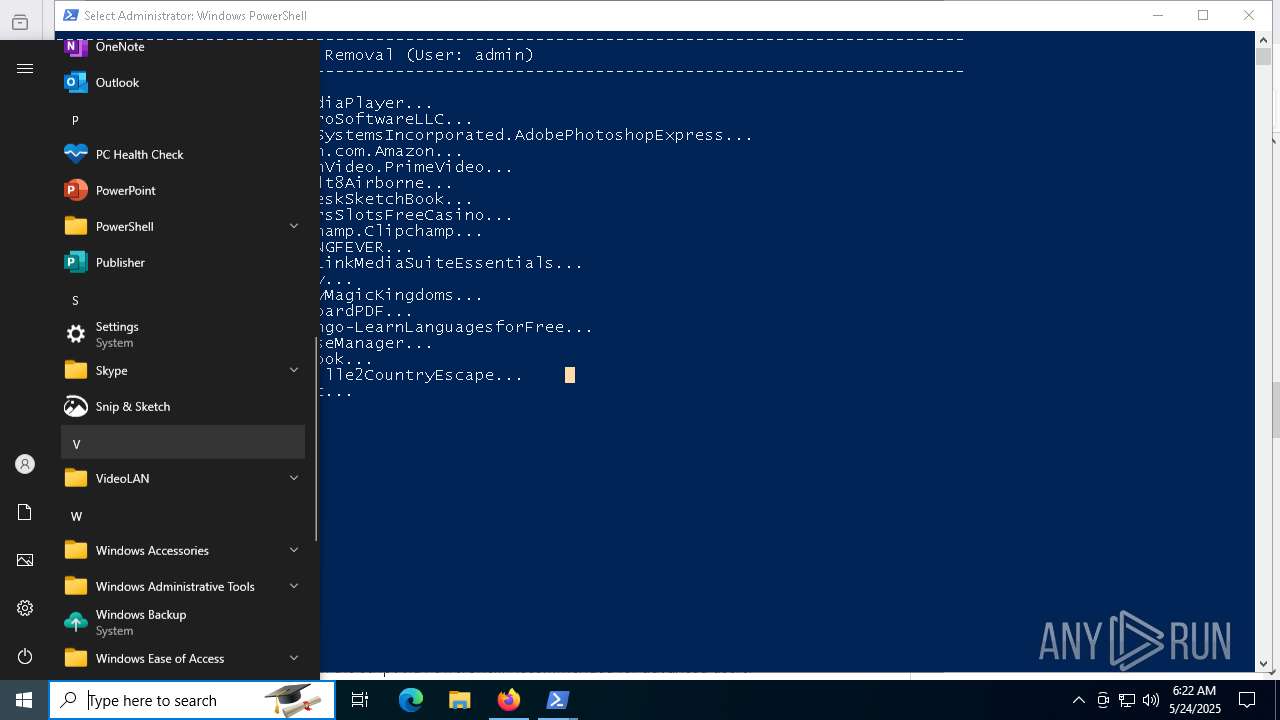Expand Windows Accessories chevron
The height and width of the screenshot is (720, 1280).
pos(294,551)
